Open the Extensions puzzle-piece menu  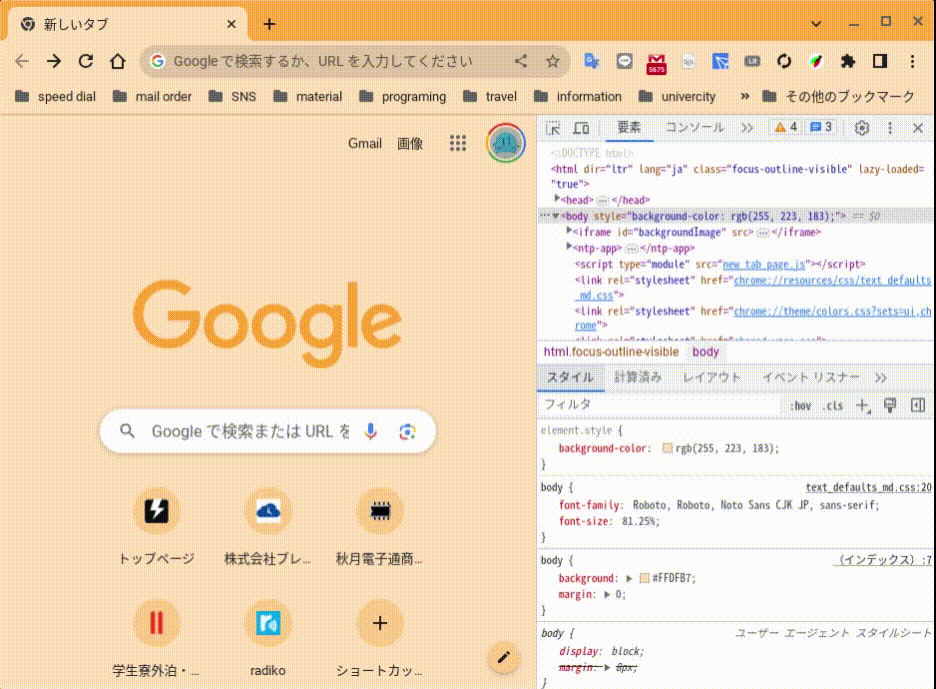point(848,61)
